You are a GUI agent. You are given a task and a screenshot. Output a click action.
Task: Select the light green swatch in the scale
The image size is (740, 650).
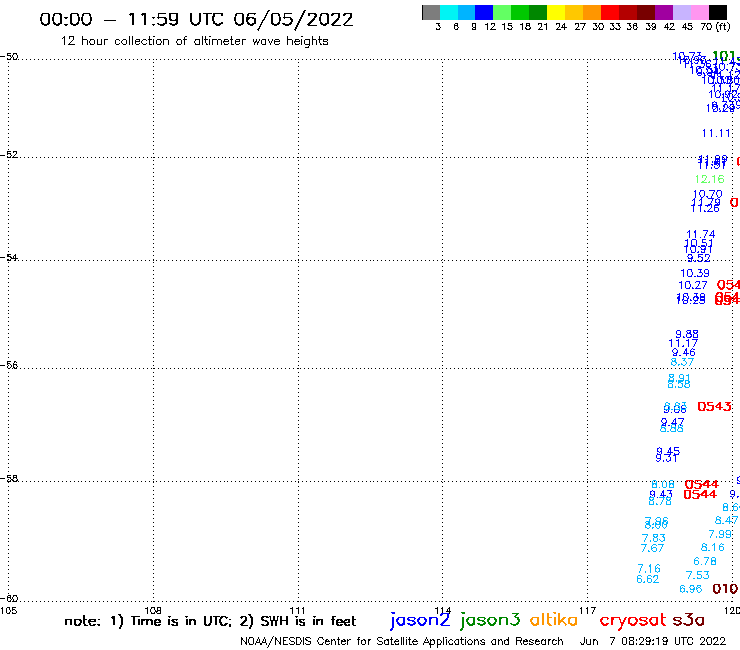pos(502,12)
